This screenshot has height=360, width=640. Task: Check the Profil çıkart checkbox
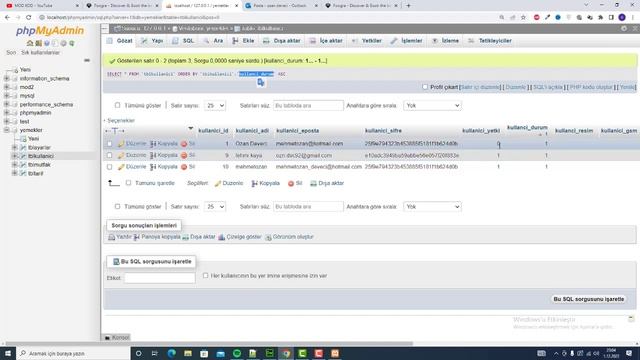click(x=425, y=87)
